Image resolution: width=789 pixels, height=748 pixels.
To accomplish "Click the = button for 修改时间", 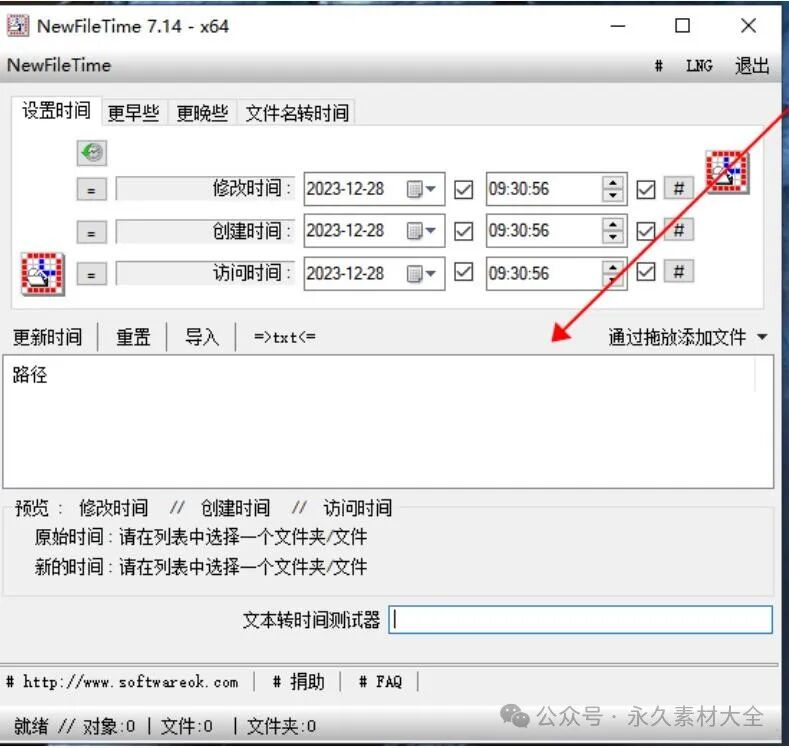I will click(x=92, y=190).
